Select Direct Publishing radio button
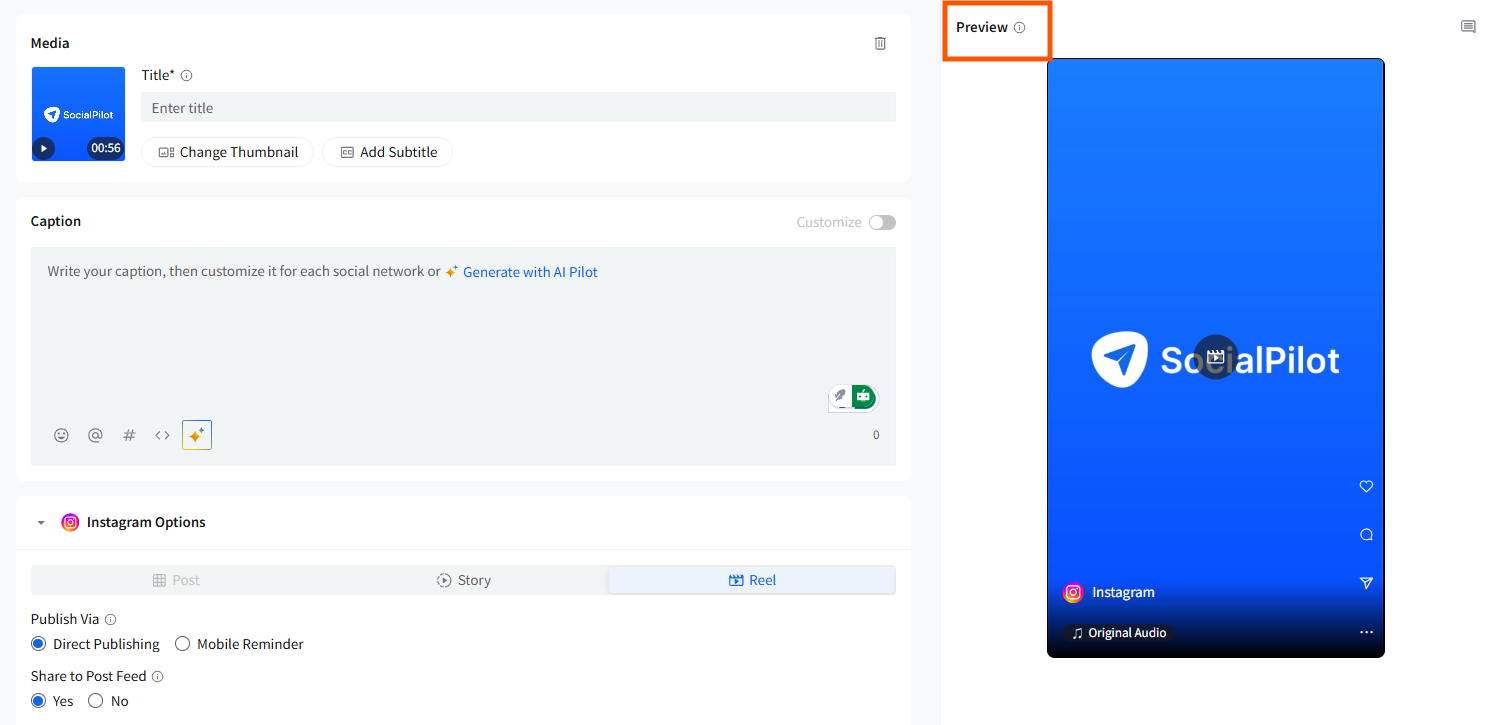This screenshot has height=725, width=1486. click(38, 644)
